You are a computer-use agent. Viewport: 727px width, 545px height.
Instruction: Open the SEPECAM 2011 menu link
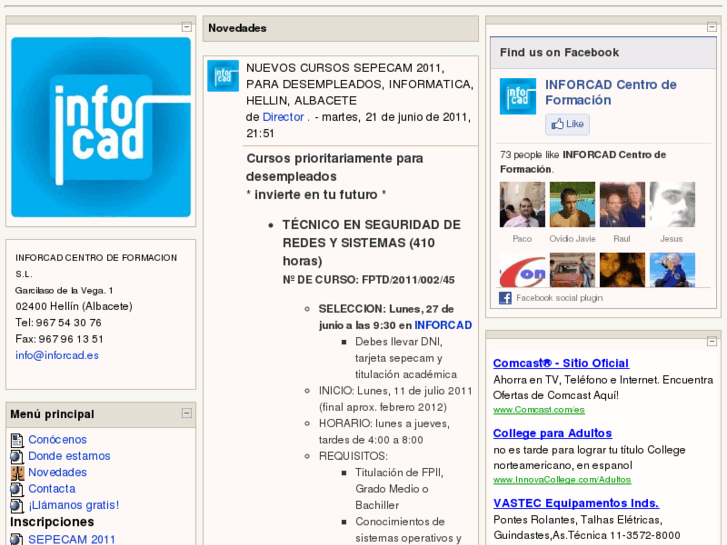(71, 539)
